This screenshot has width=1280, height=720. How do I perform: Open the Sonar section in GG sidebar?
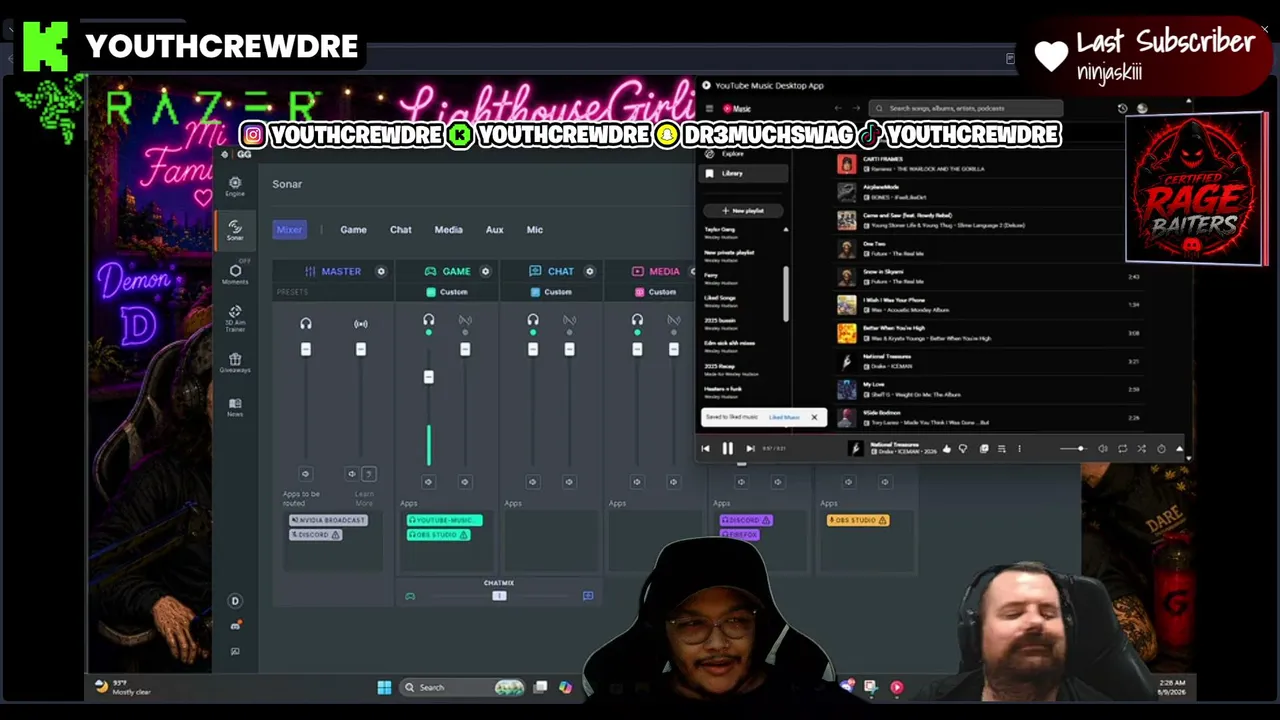[x=235, y=230]
